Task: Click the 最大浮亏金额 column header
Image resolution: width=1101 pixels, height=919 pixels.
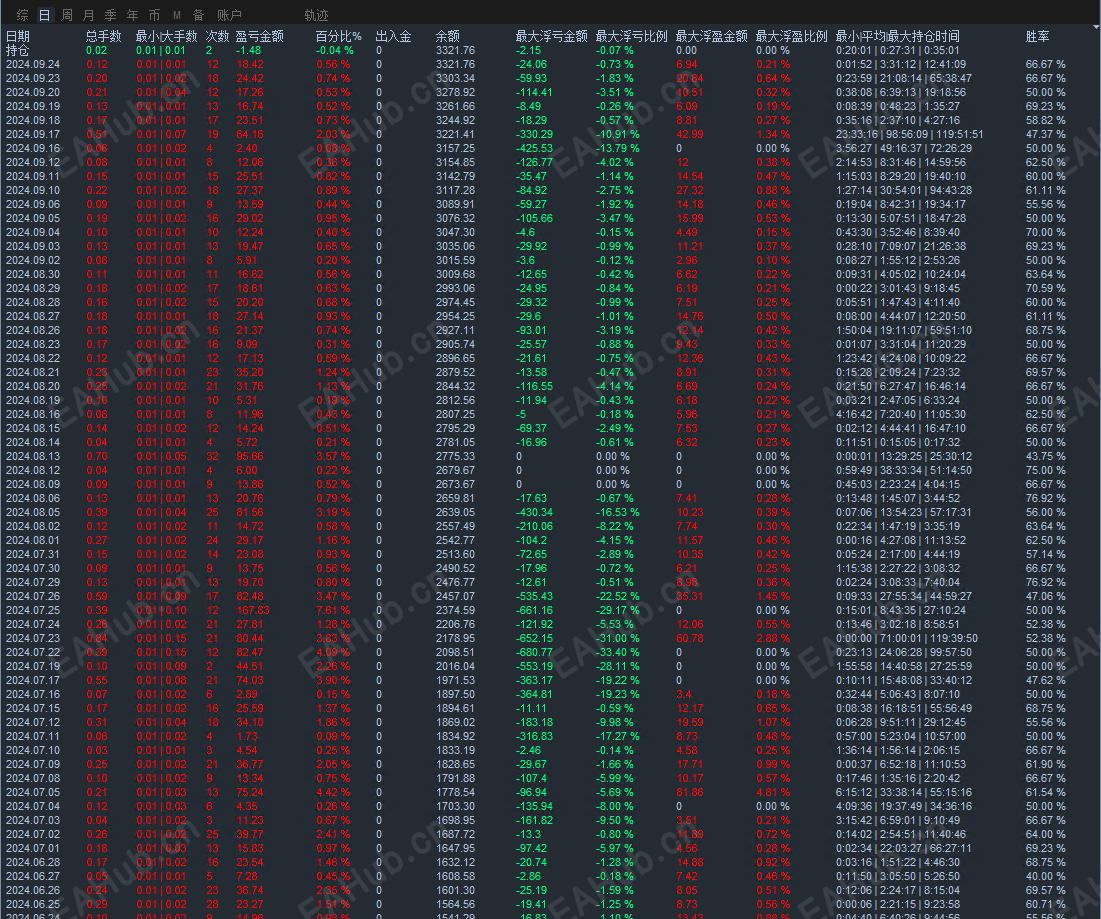Action: click(551, 36)
